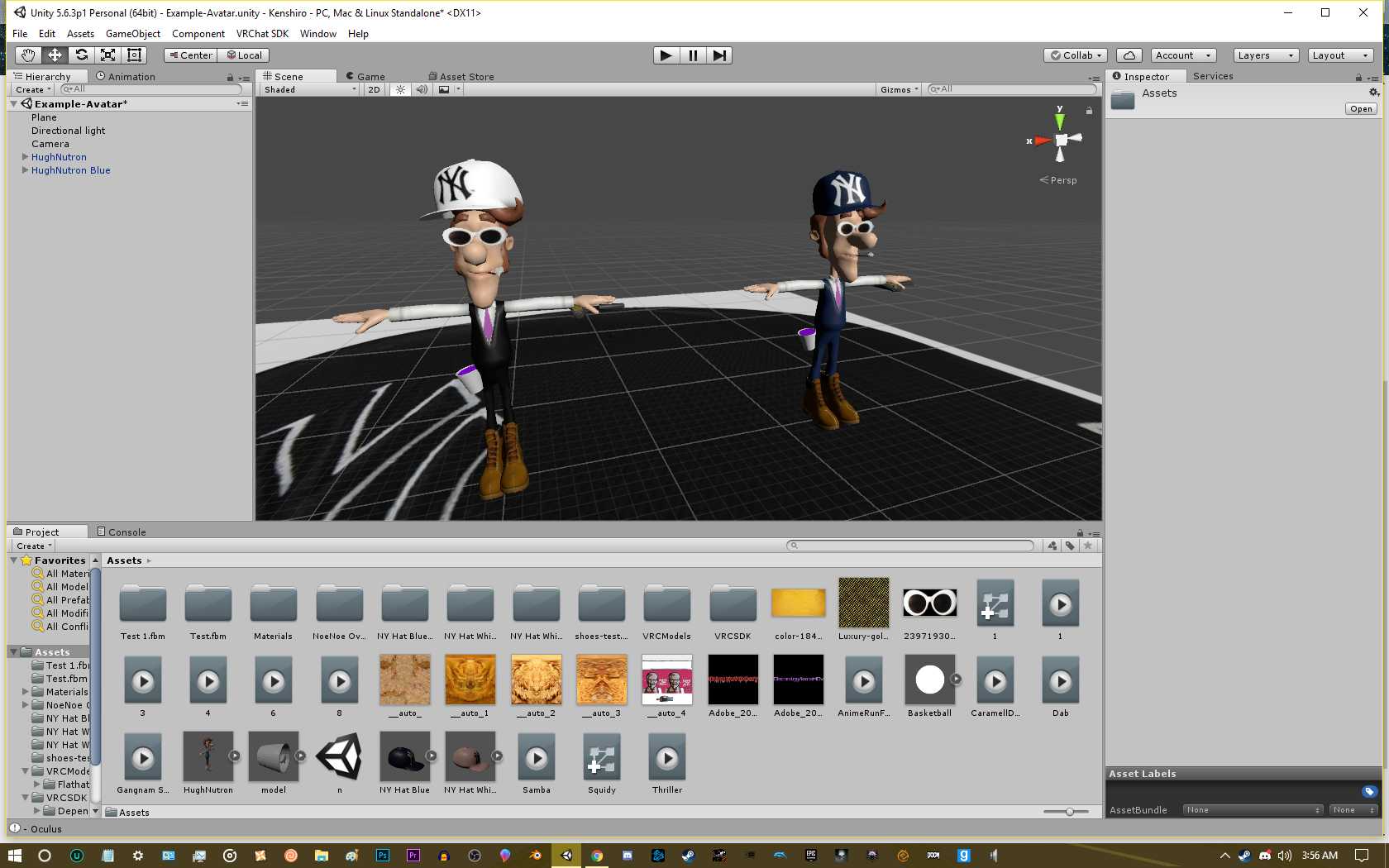
Task: Select the Basketball asset thumbnail
Action: tap(929, 680)
